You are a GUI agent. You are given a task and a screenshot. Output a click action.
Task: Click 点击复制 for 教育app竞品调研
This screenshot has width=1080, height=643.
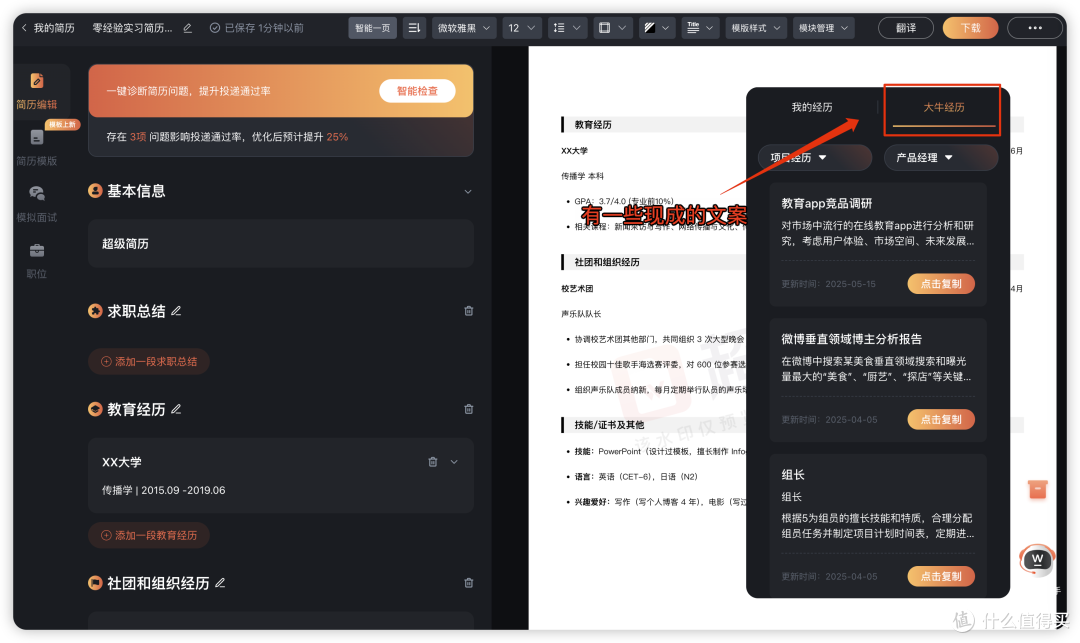click(x=941, y=284)
